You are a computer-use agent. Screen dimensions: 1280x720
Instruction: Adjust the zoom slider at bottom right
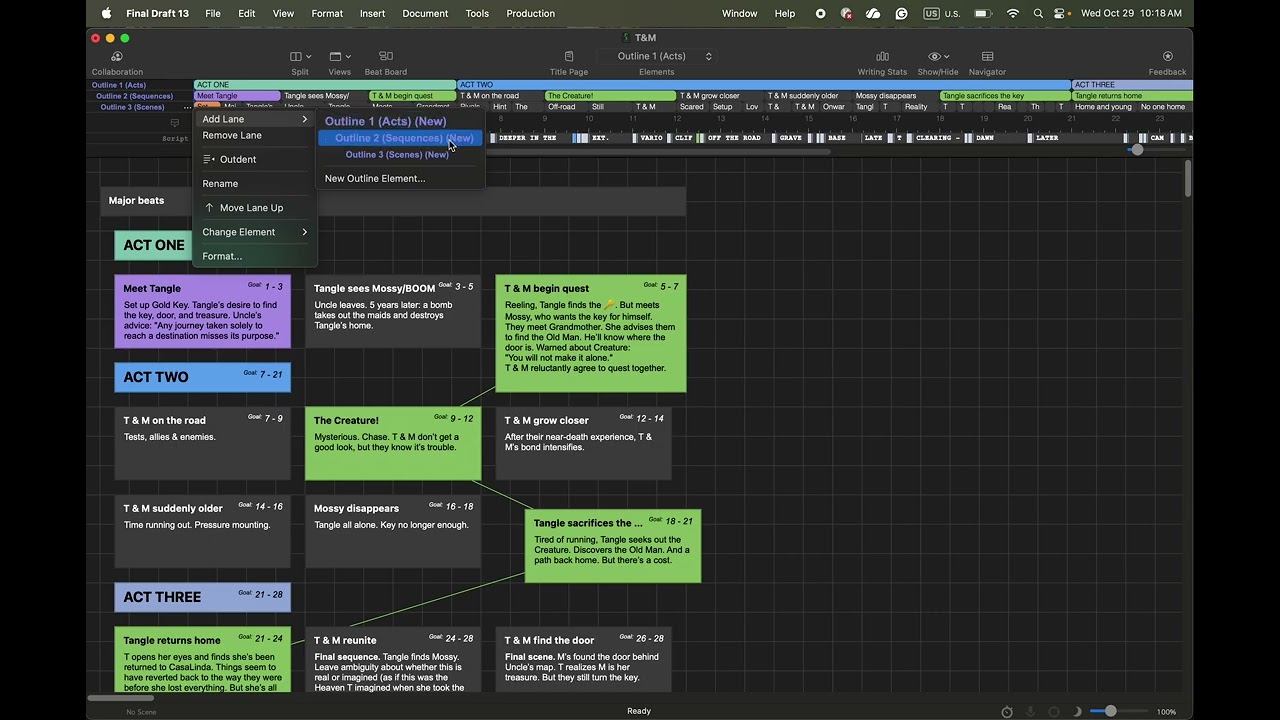tap(1110, 711)
